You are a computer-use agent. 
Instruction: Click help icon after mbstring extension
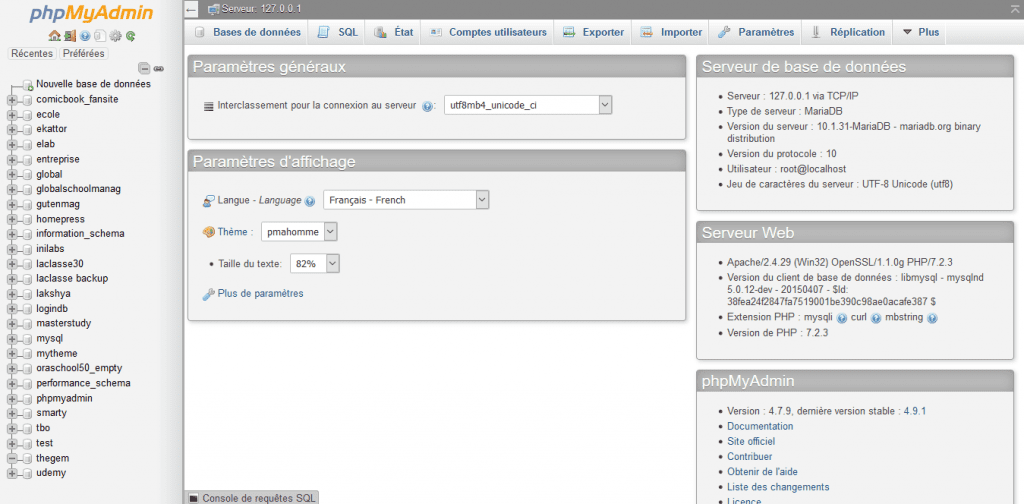932,318
